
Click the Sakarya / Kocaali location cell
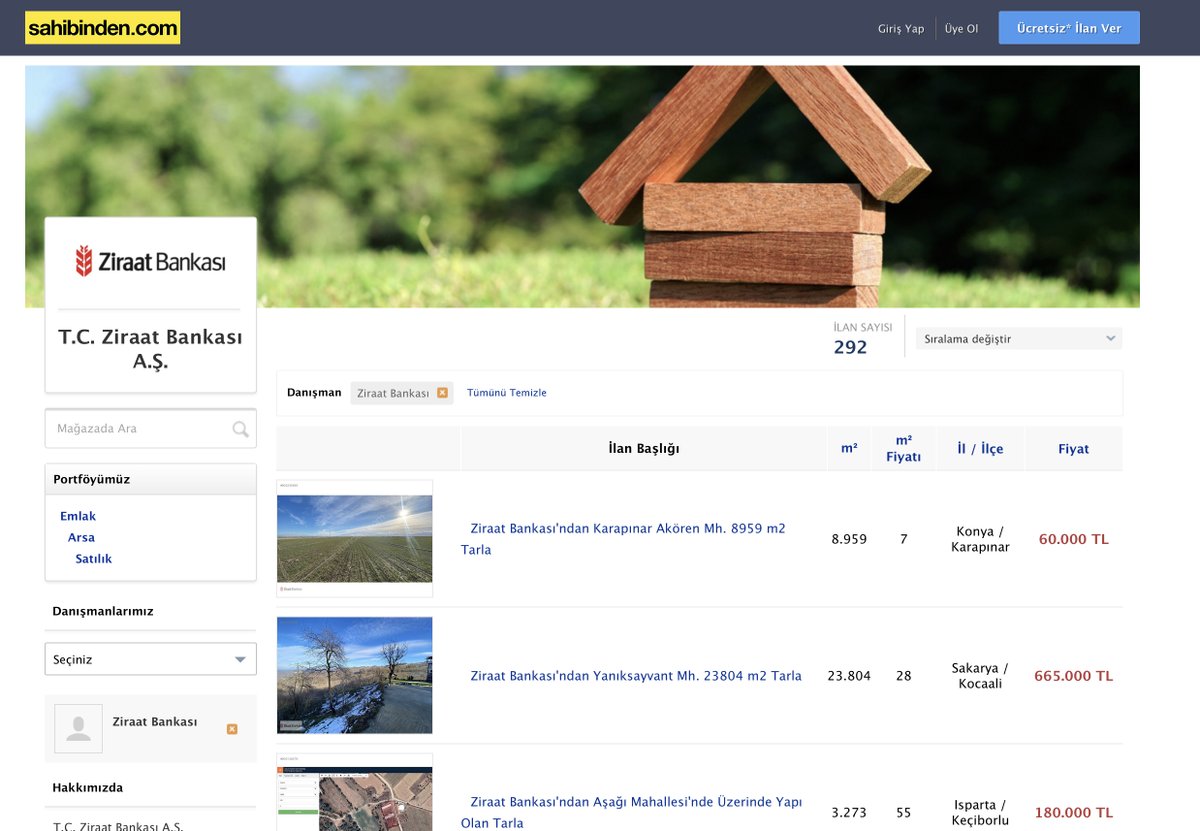[x=980, y=676]
